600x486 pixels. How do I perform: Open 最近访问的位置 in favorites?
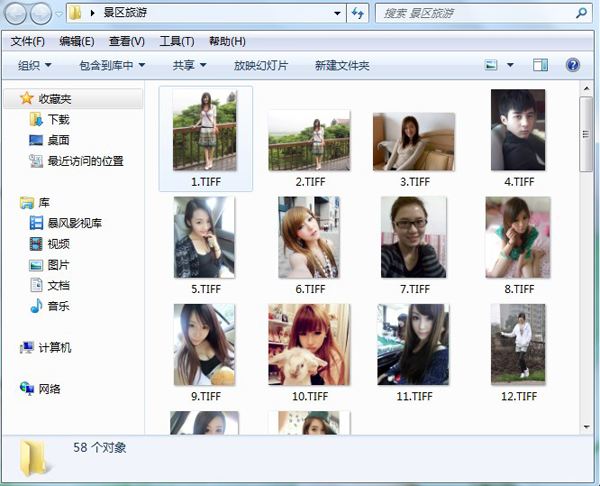85,161
